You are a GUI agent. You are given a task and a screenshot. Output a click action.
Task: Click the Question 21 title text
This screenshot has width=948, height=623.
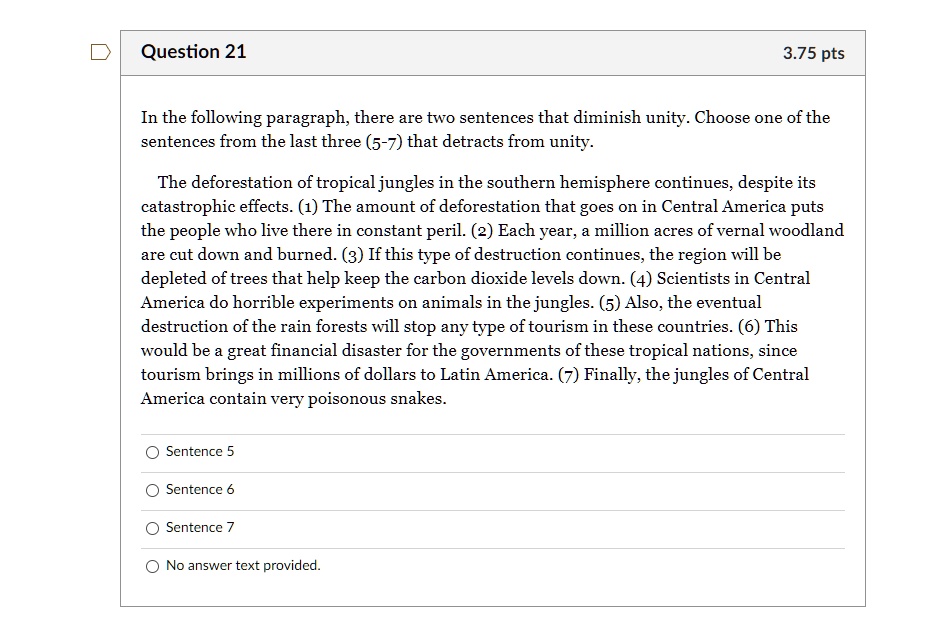(193, 52)
